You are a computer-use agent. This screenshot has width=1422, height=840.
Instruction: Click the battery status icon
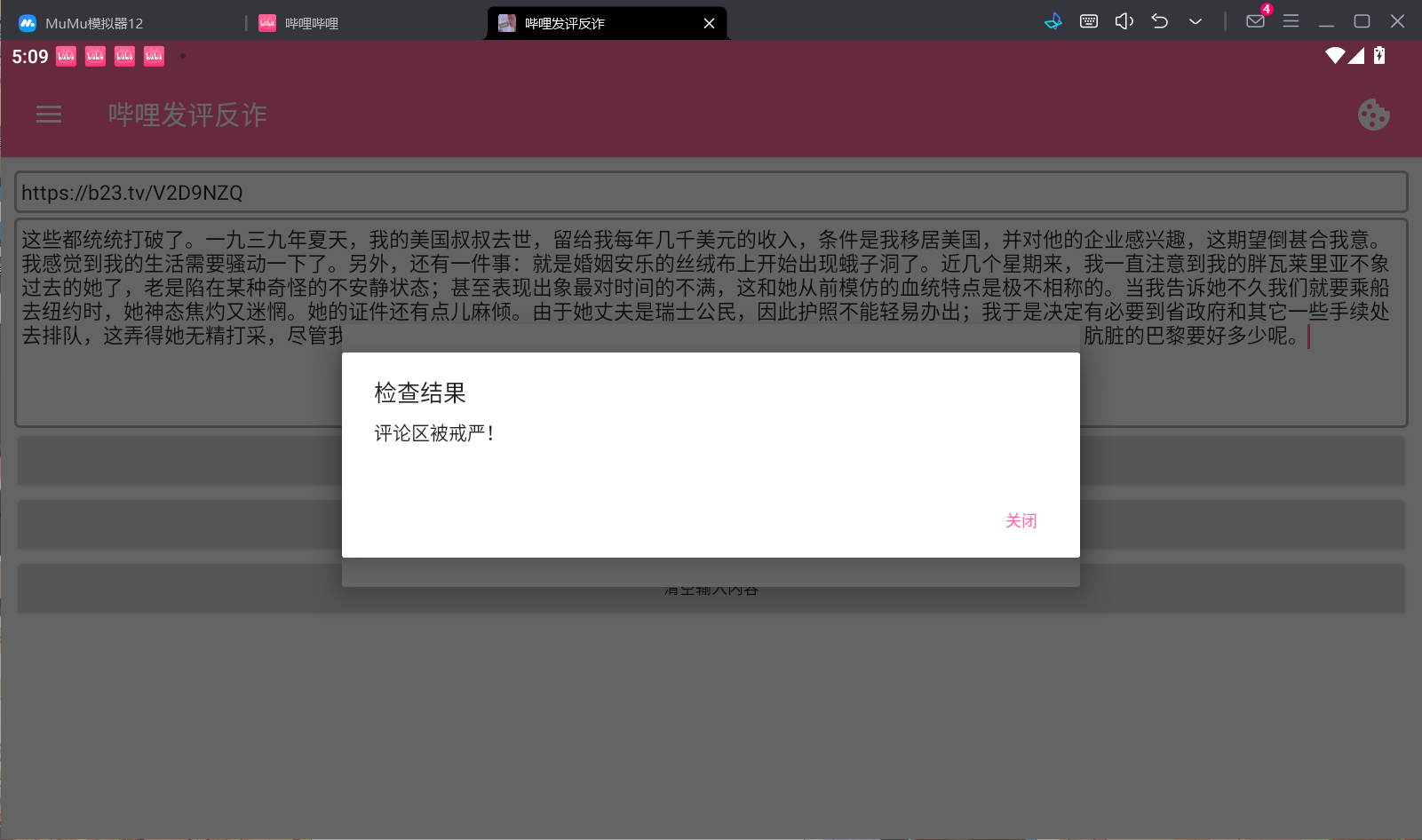pos(1379,56)
